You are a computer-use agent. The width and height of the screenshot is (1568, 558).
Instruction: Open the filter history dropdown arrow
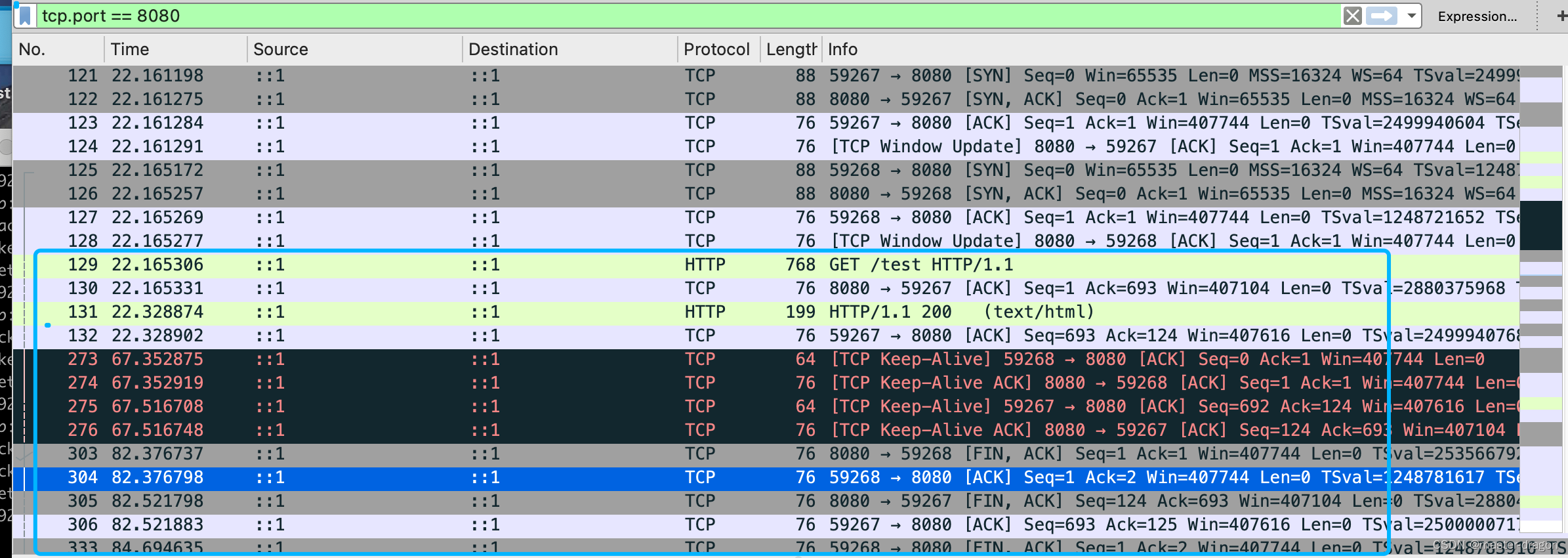pyautogui.click(x=1411, y=16)
